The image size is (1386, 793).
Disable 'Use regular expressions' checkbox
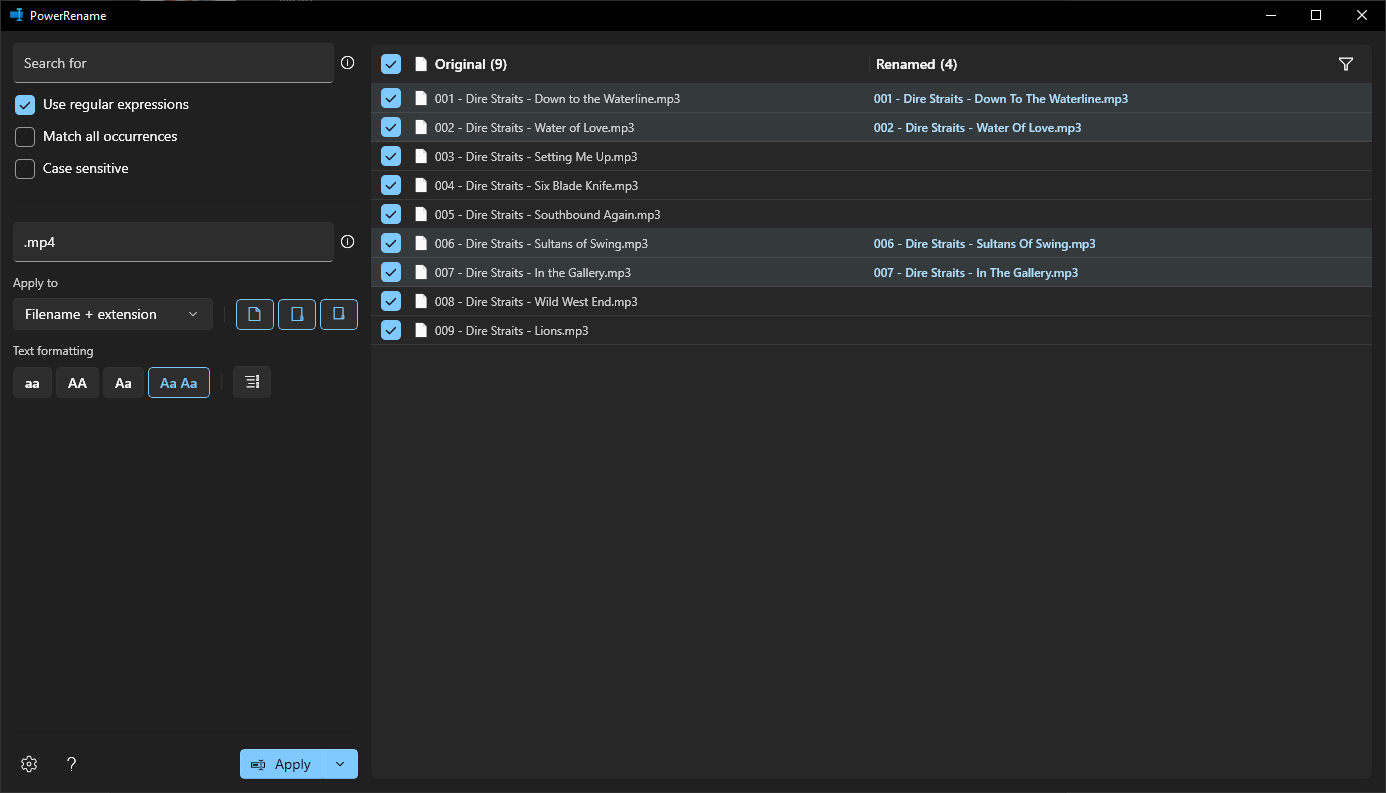25,105
